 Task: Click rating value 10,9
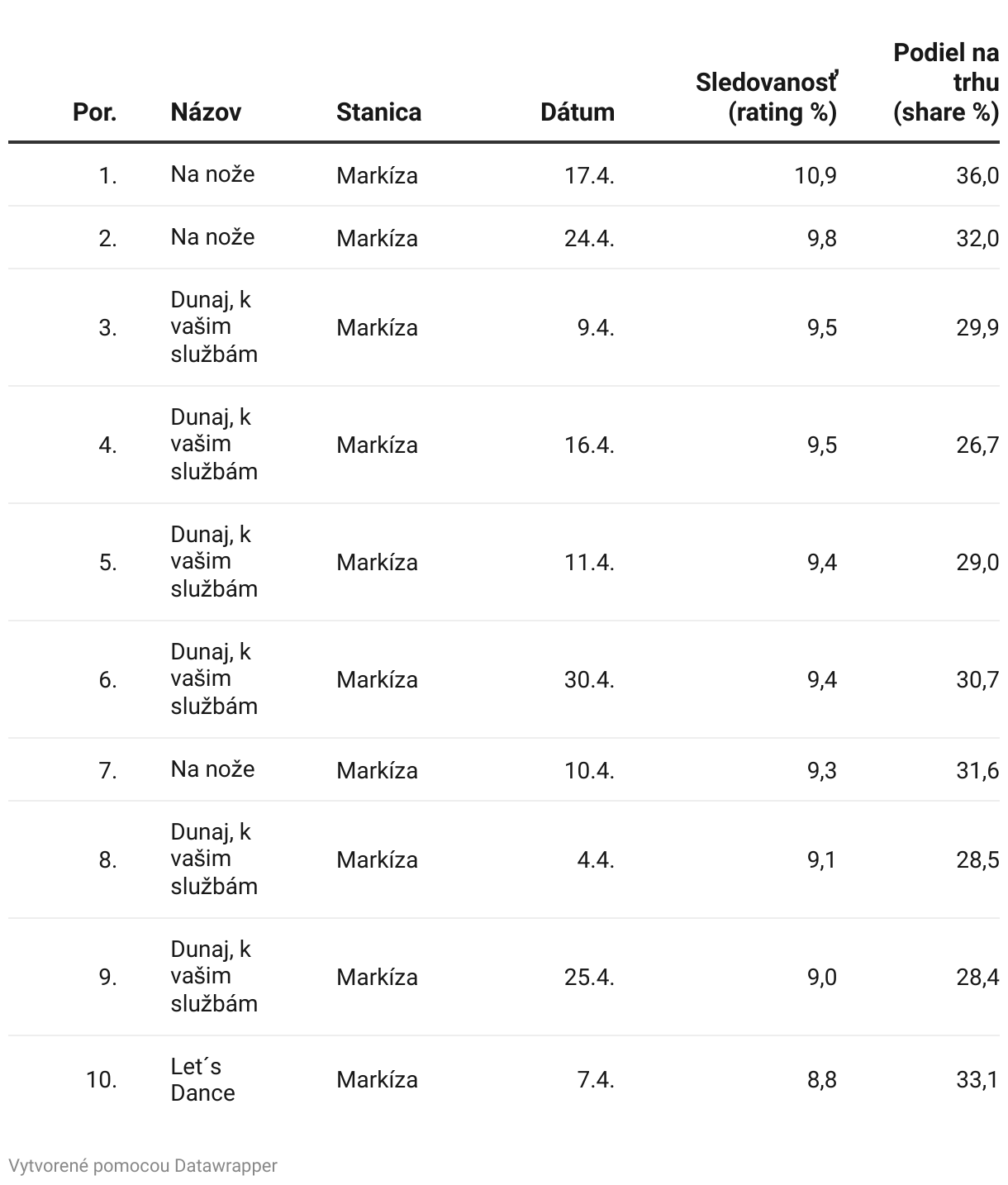[x=815, y=175]
